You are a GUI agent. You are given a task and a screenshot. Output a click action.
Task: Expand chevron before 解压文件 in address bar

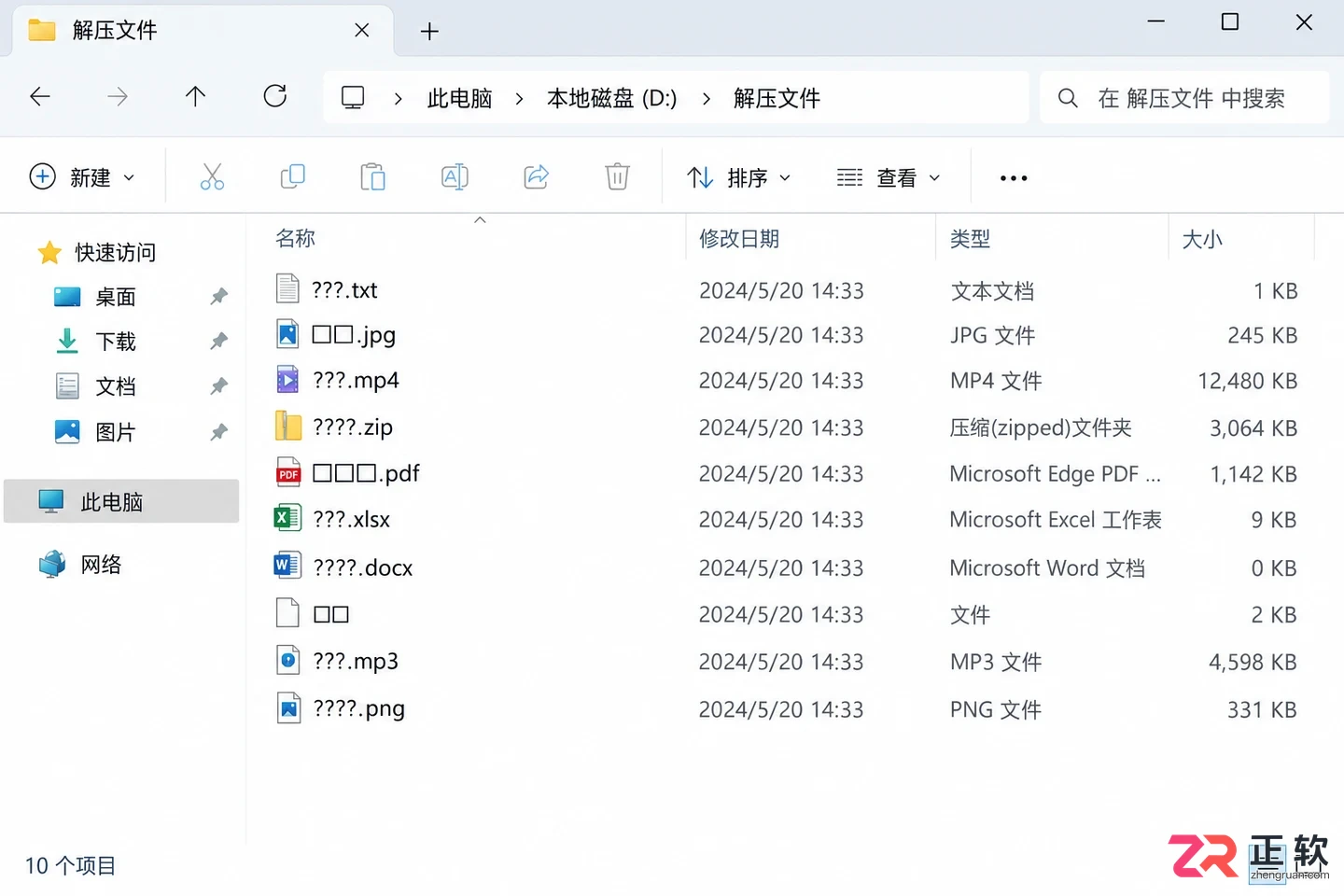tap(707, 98)
